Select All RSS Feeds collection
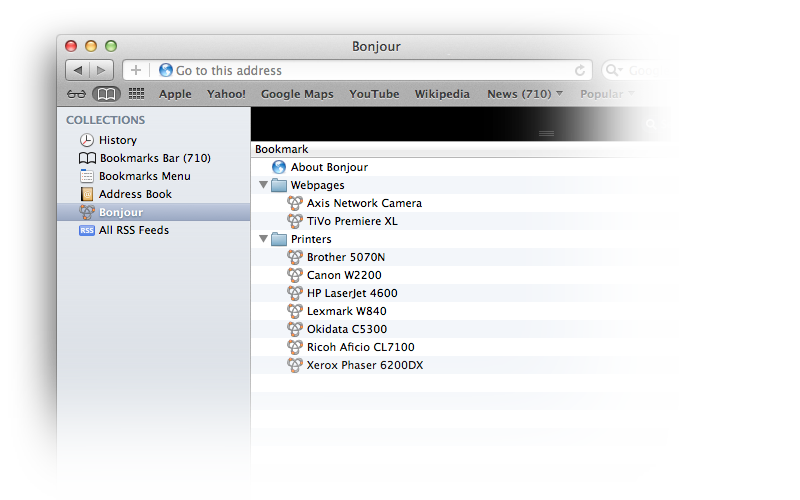Screen dimensions: 800x500 (134, 230)
